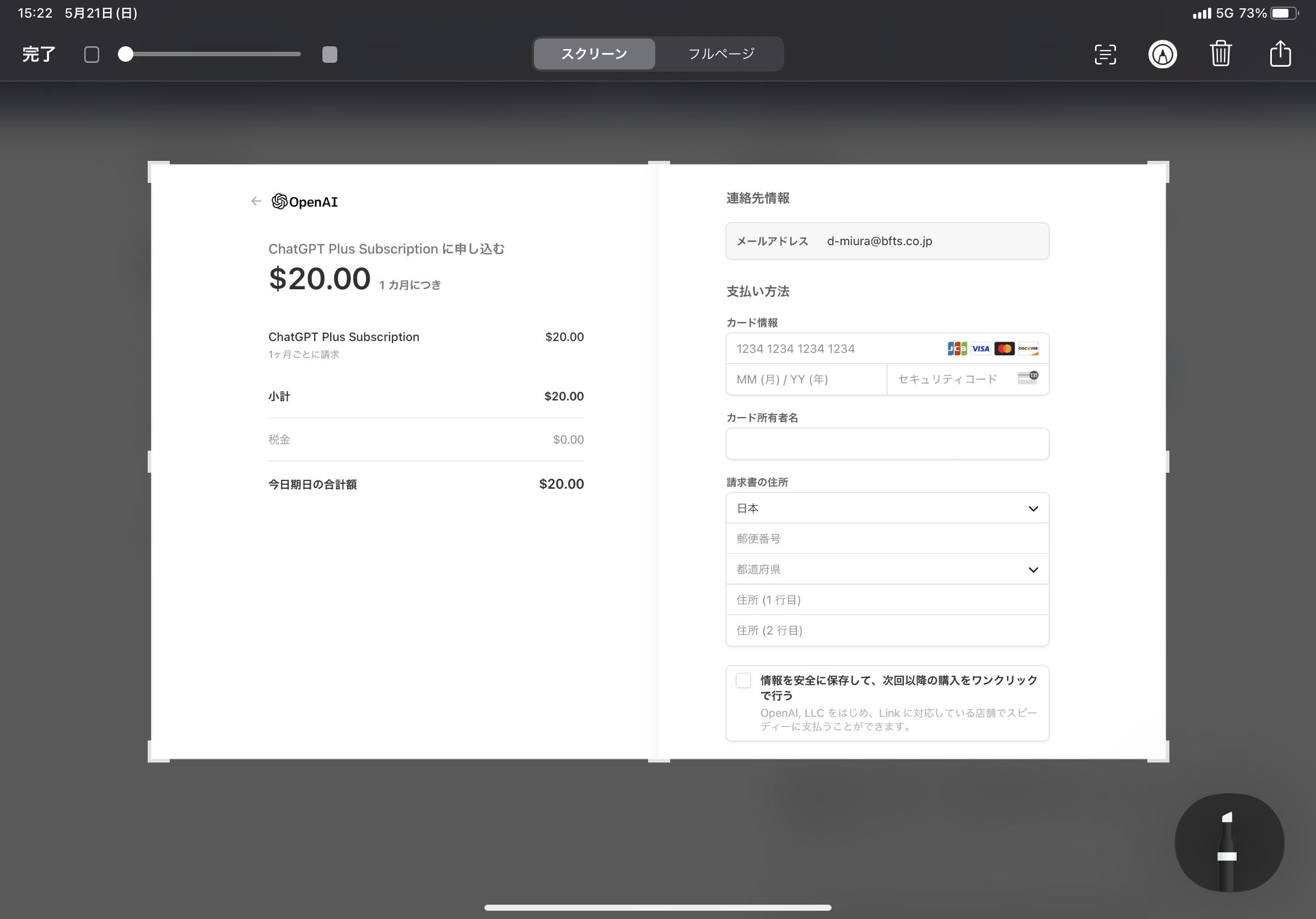Tap the Live Text scan icon
Screen dimensions: 1316x919
(x=1105, y=55)
